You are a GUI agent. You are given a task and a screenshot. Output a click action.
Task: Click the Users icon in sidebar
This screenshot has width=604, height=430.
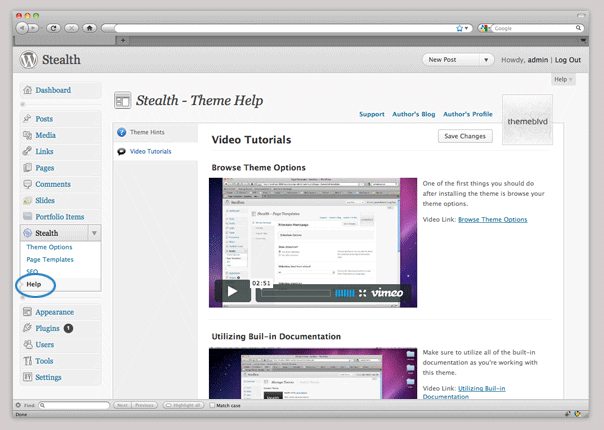click(x=27, y=344)
